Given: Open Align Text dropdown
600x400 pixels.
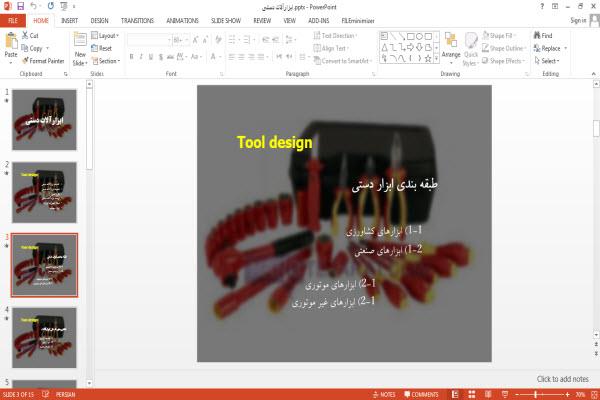Looking at the screenshot, I should pyautogui.click(x=331, y=48).
